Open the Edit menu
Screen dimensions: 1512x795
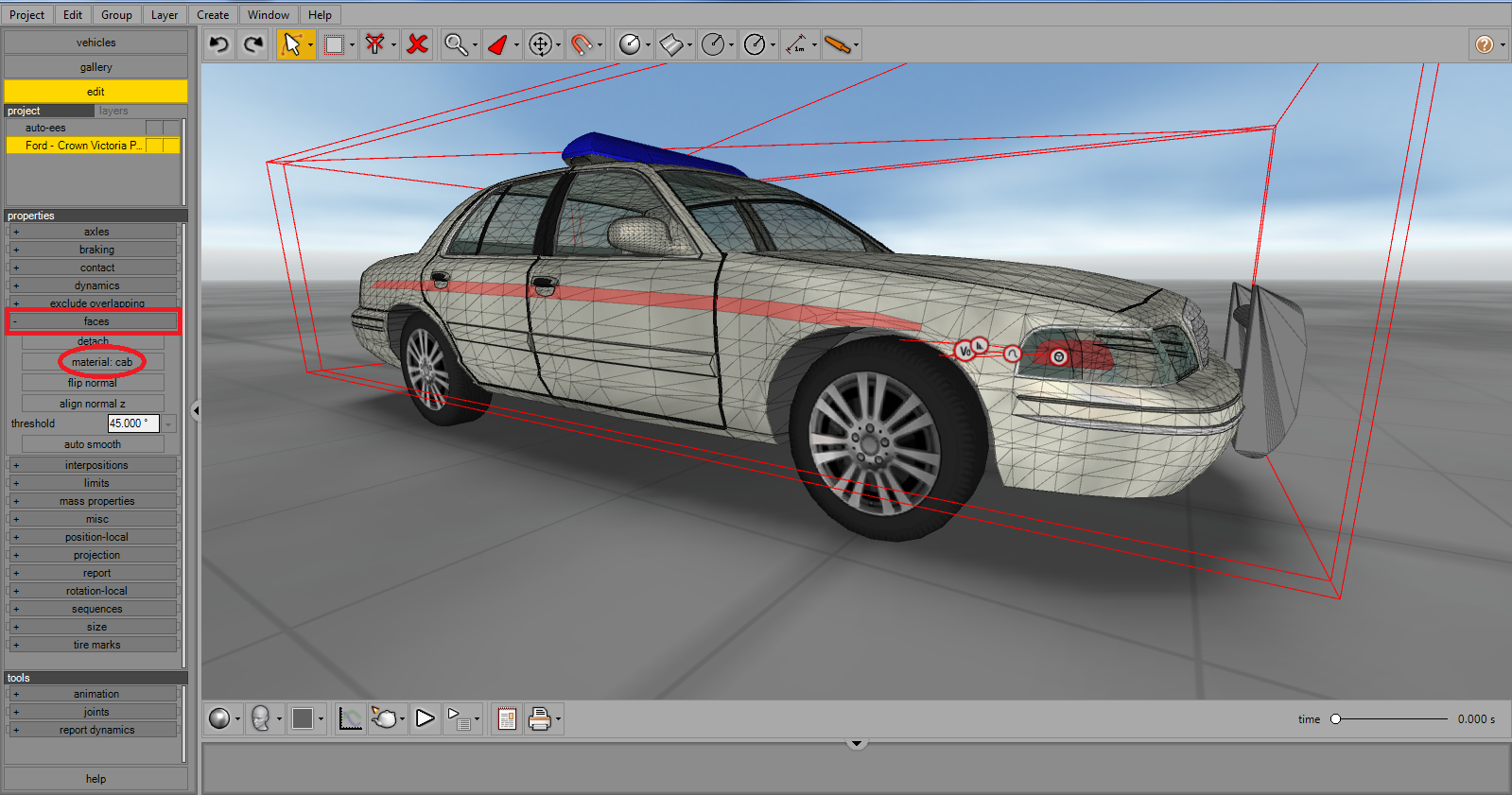point(73,15)
